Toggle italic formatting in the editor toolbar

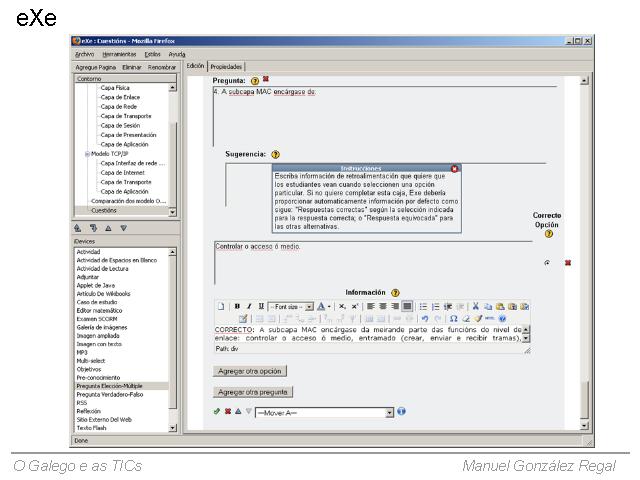[x=248, y=306]
